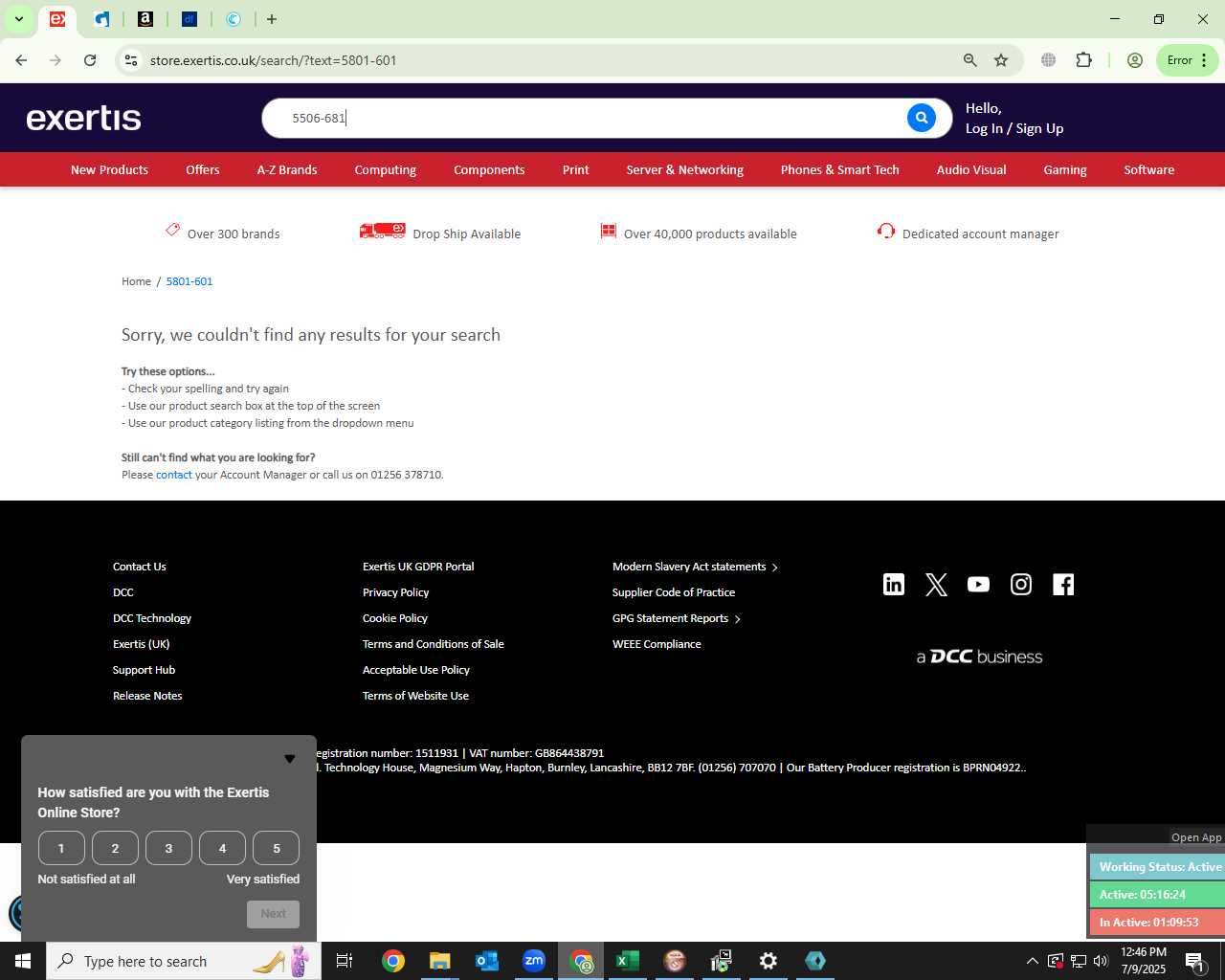Click the Home breadcrumb link

pos(136,281)
